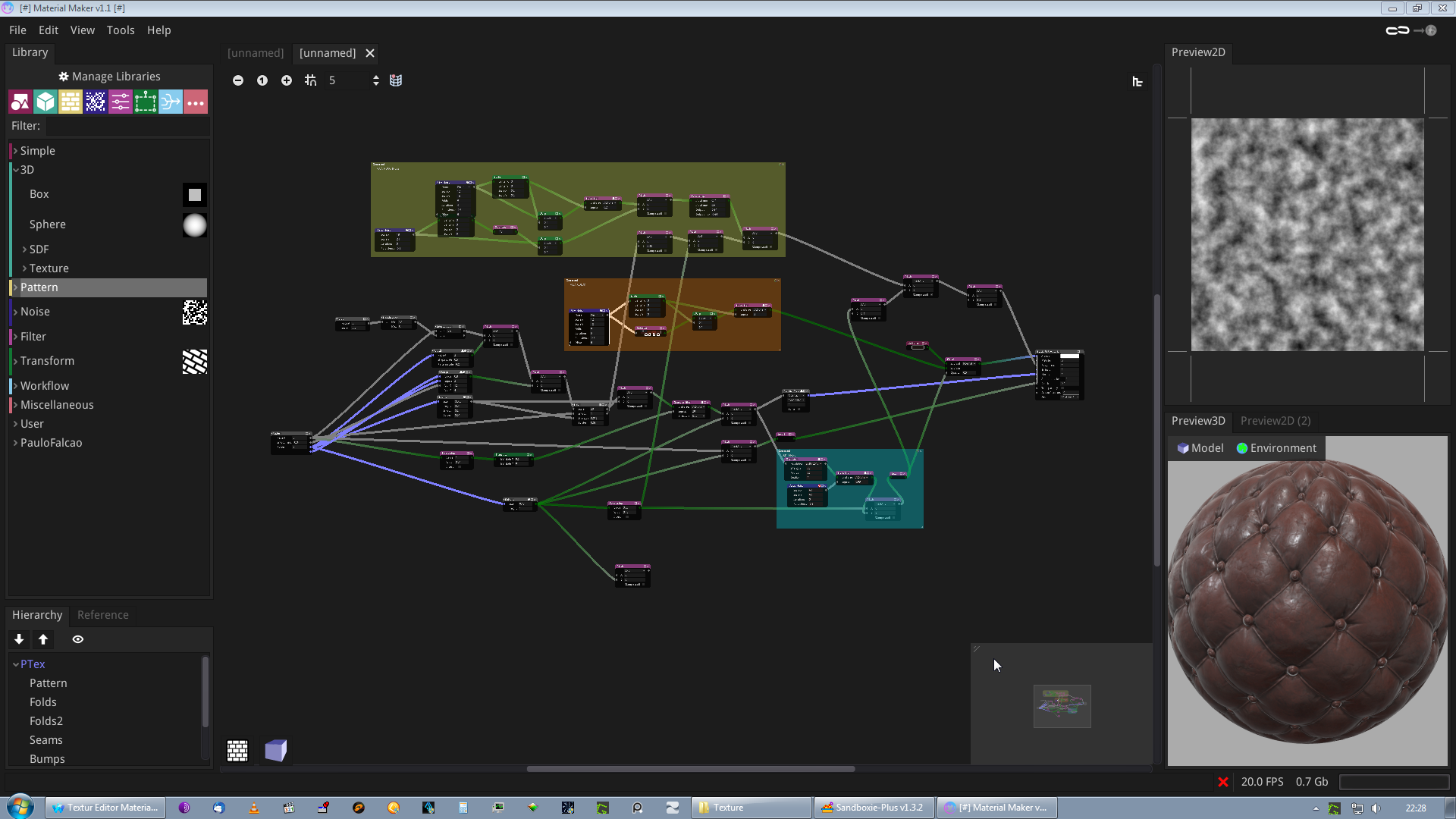Open the Tools menu
The image size is (1456, 819).
(x=120, y=30)
